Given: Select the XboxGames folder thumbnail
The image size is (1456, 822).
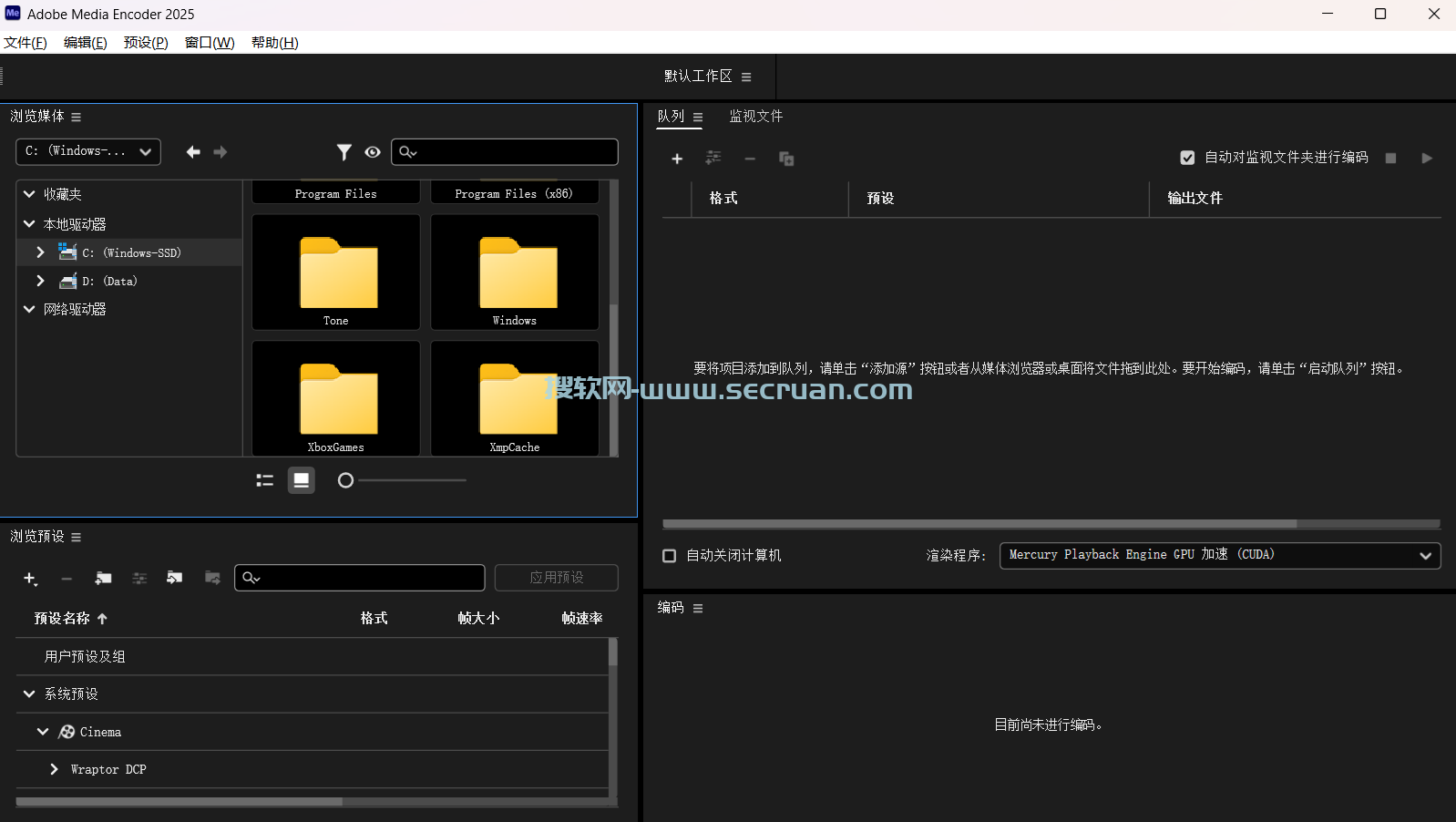Looking at the screenshot, I should (336, 398).
